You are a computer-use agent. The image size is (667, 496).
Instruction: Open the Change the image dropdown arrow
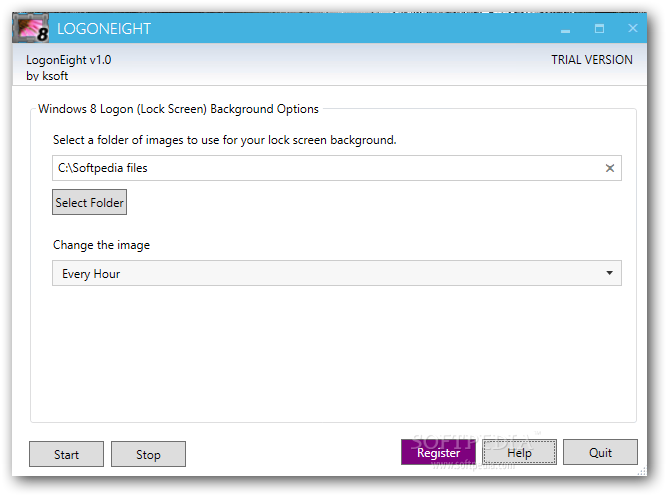[x=609, y=273]
